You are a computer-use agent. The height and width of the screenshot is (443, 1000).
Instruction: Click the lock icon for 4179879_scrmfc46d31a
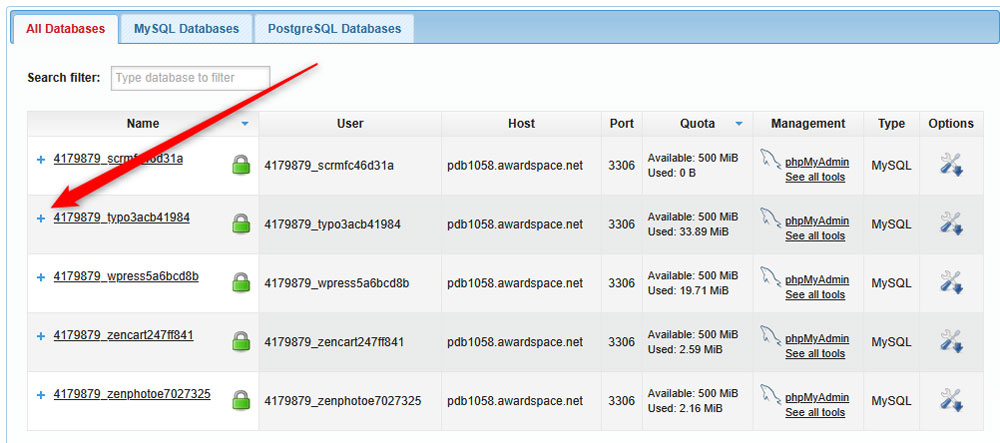[x=240, y=164]
